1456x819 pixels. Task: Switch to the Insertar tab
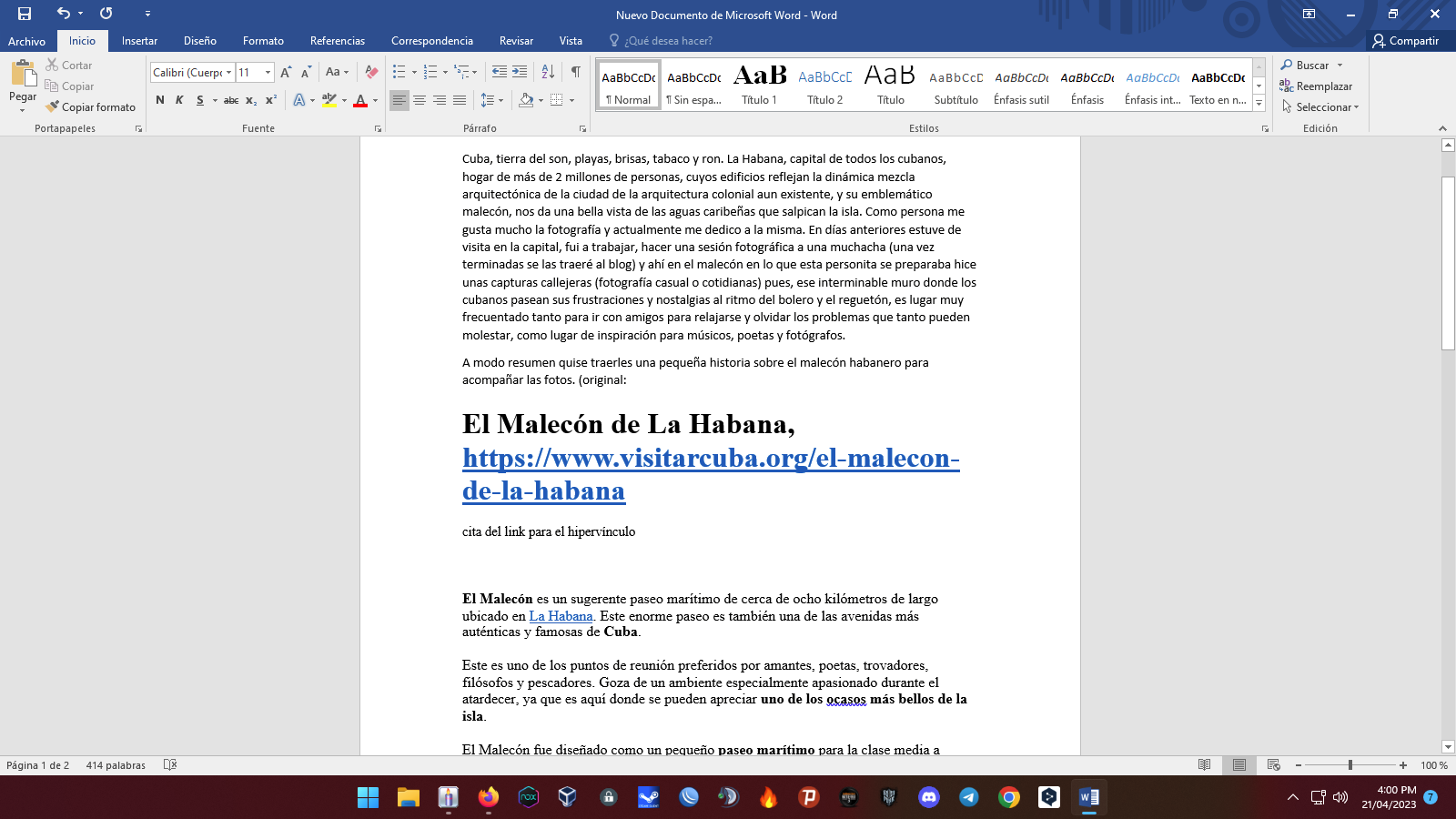click(139, 41)
